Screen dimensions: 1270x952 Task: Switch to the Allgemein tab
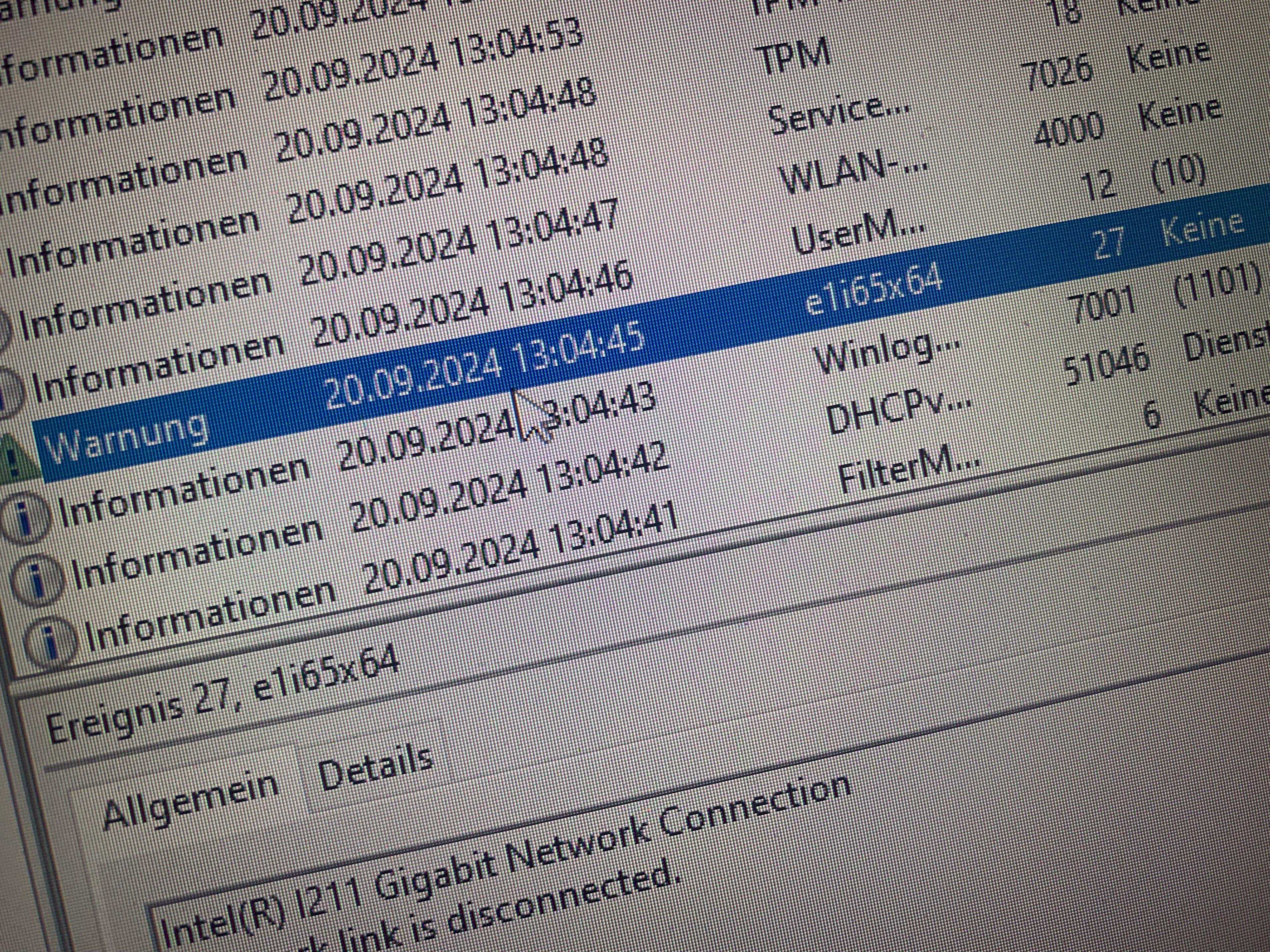190,801
